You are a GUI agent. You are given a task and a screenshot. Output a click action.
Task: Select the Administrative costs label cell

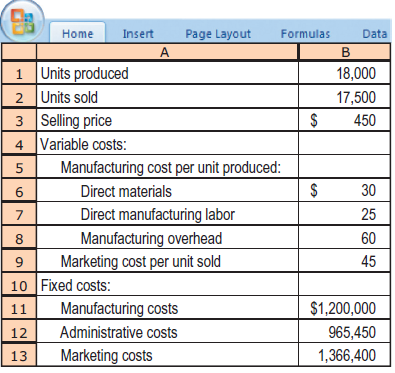[x=167, y=332]
